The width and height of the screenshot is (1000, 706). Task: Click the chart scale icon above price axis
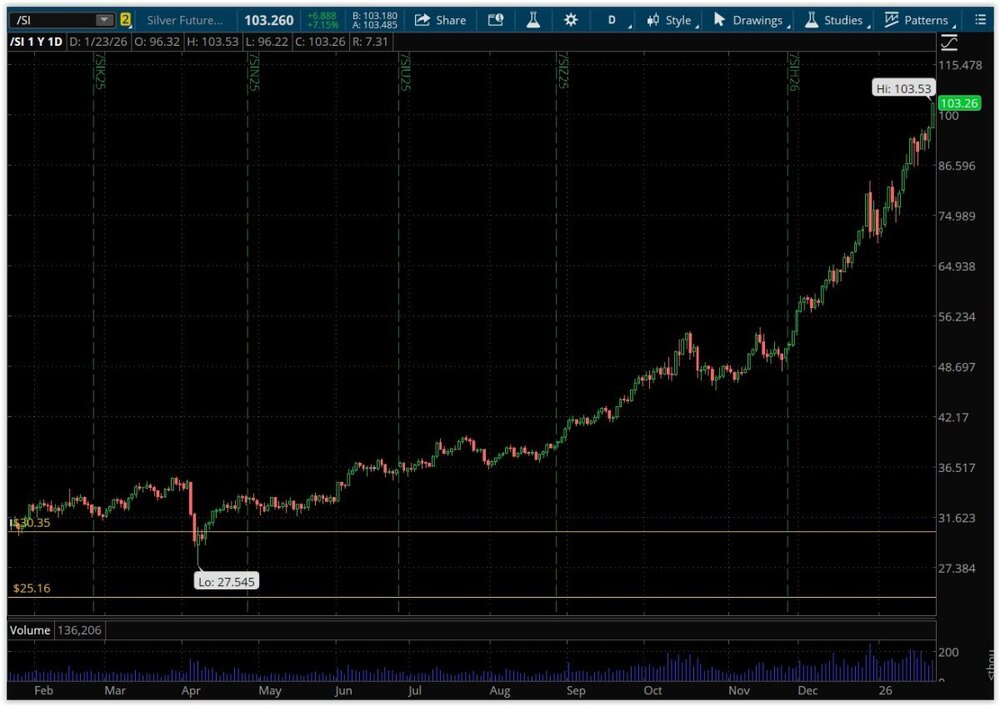[948, 42]
